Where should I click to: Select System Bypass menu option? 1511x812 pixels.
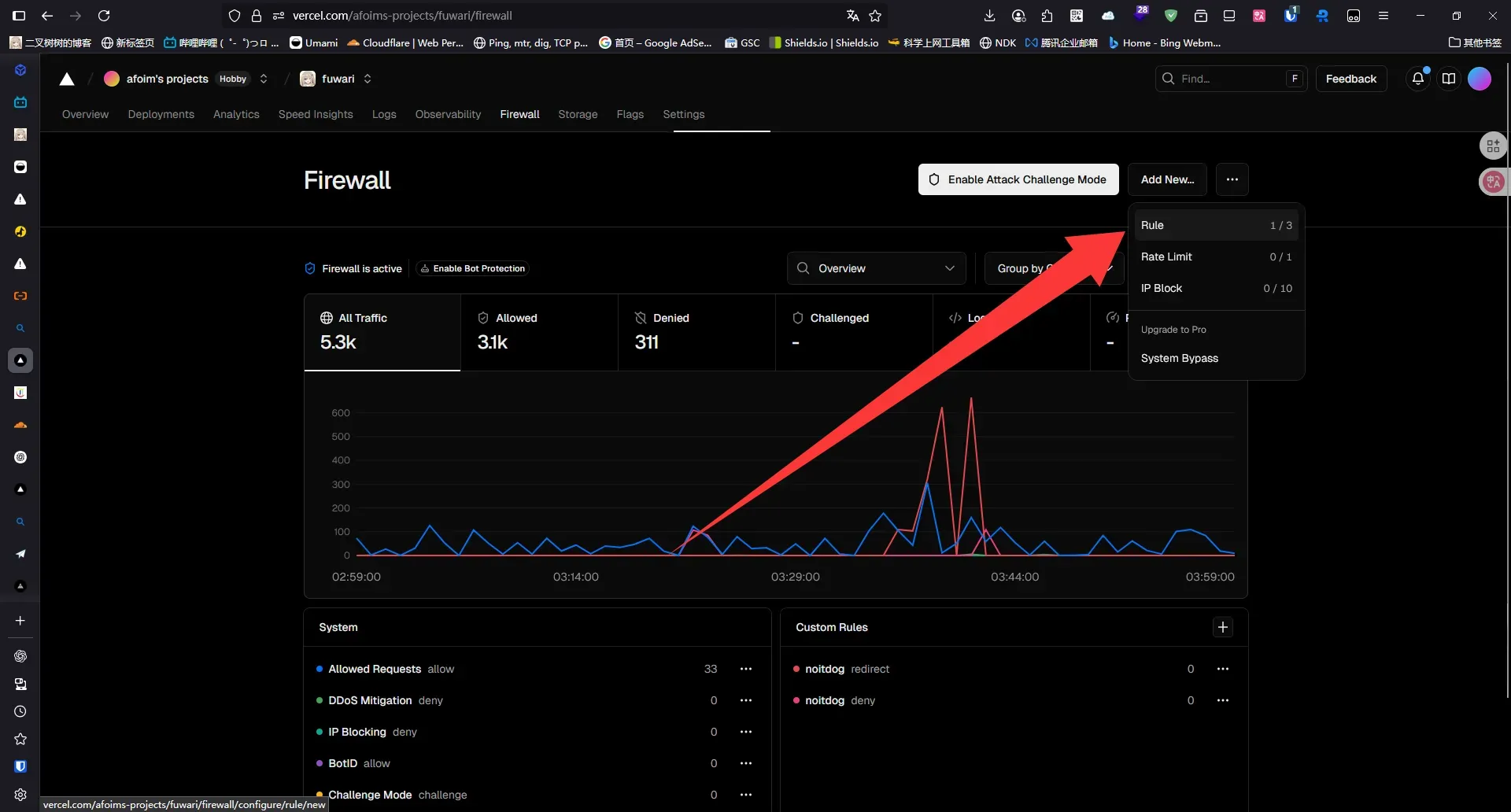click(x=1179, y=358)
